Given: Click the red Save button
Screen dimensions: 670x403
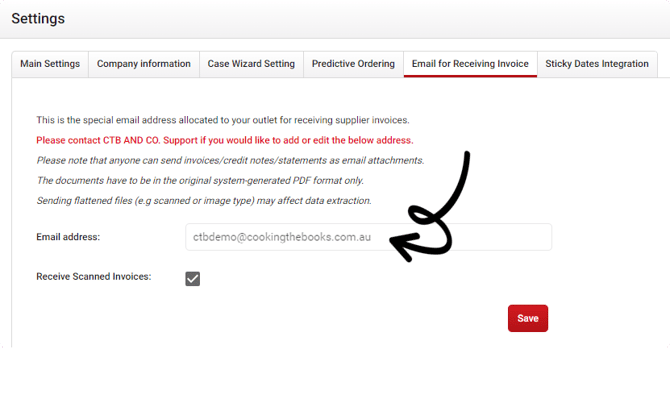Looking at the screenshot, I should (x=528, y=318).
